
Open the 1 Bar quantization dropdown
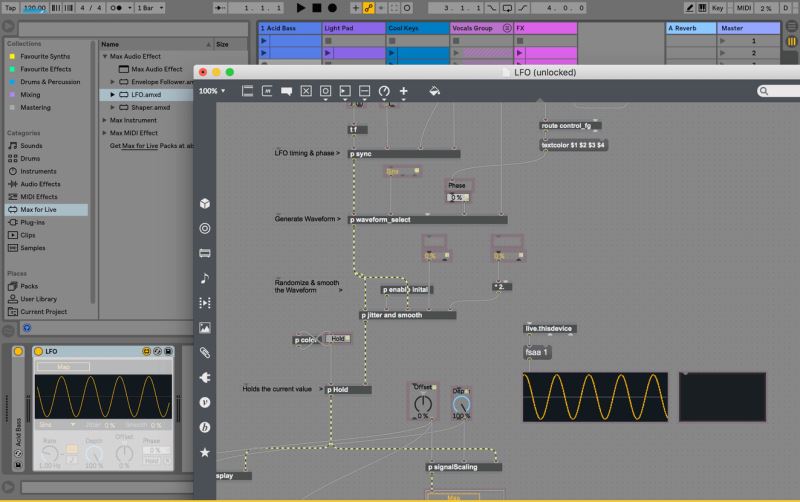coord(150,8)
